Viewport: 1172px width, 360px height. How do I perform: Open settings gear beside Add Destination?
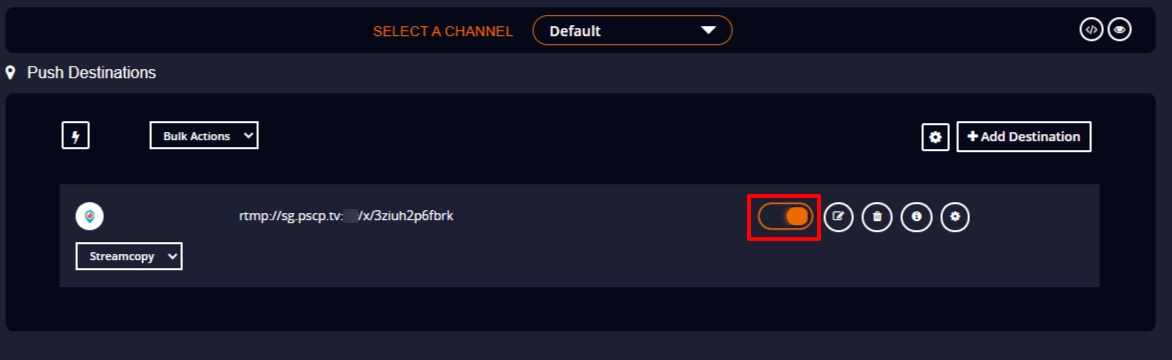point(935,137)
